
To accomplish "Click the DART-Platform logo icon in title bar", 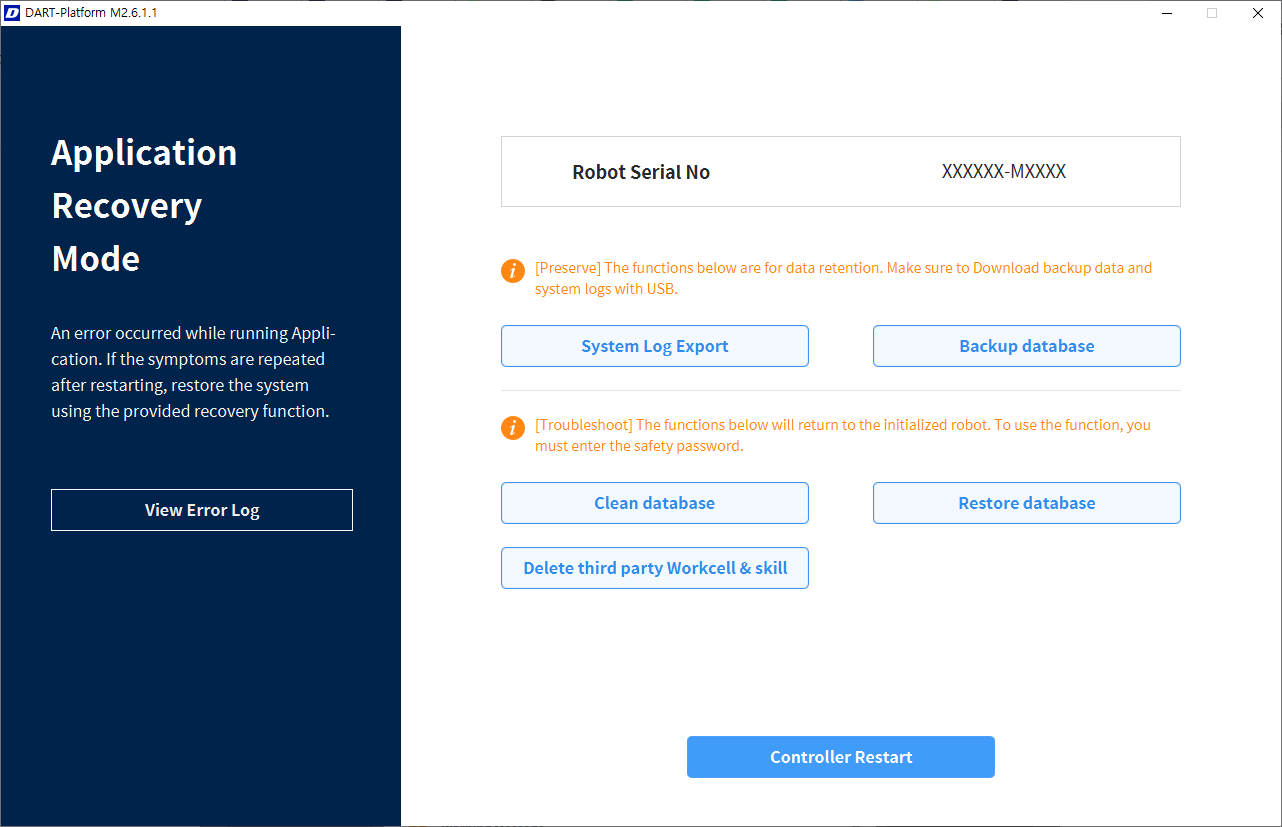I will (12, 13).
